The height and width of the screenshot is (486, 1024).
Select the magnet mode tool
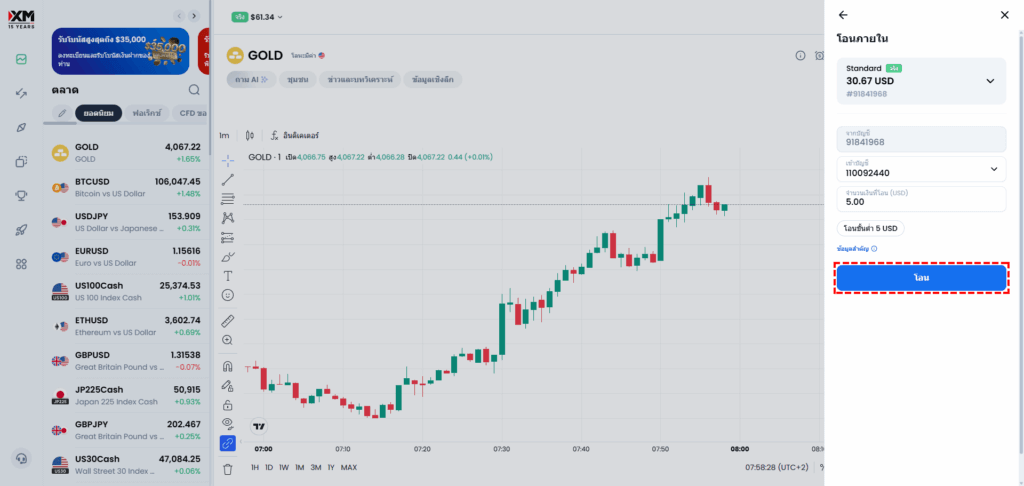point(228,366)
